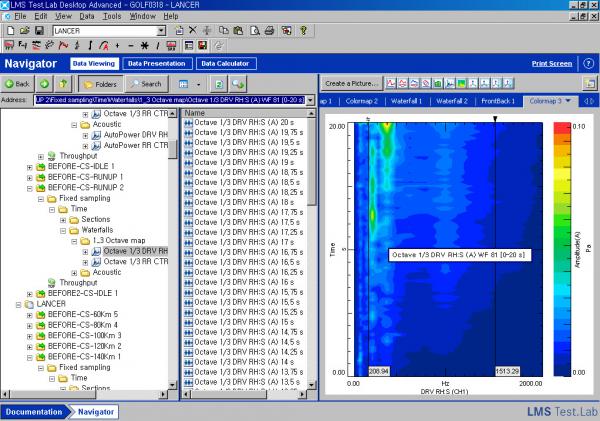Select Octave 1/3 DRV RH:S (A) 20 s row
Viewport: 600px width, 421px height.
(x=244, y=122)
